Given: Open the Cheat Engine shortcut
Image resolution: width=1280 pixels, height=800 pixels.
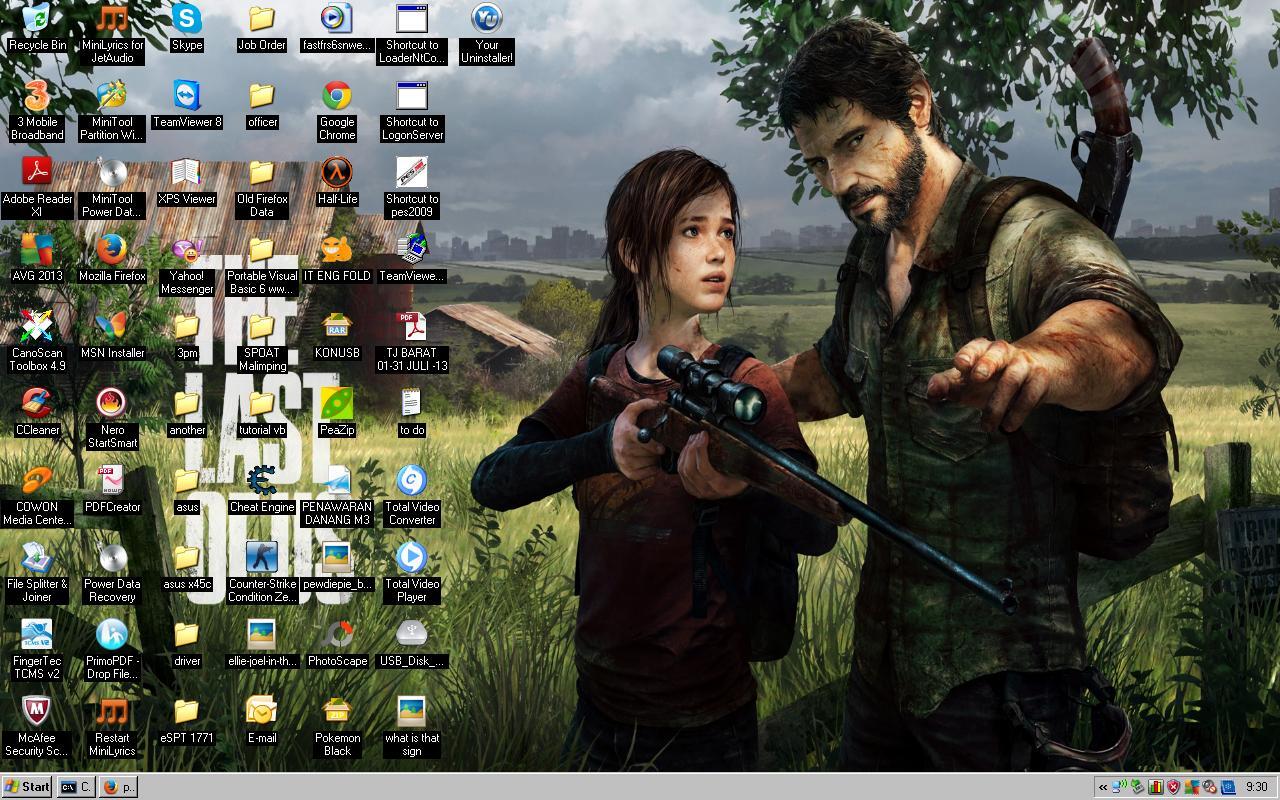Looking at the screenshot, I should (x=262, y=480).
